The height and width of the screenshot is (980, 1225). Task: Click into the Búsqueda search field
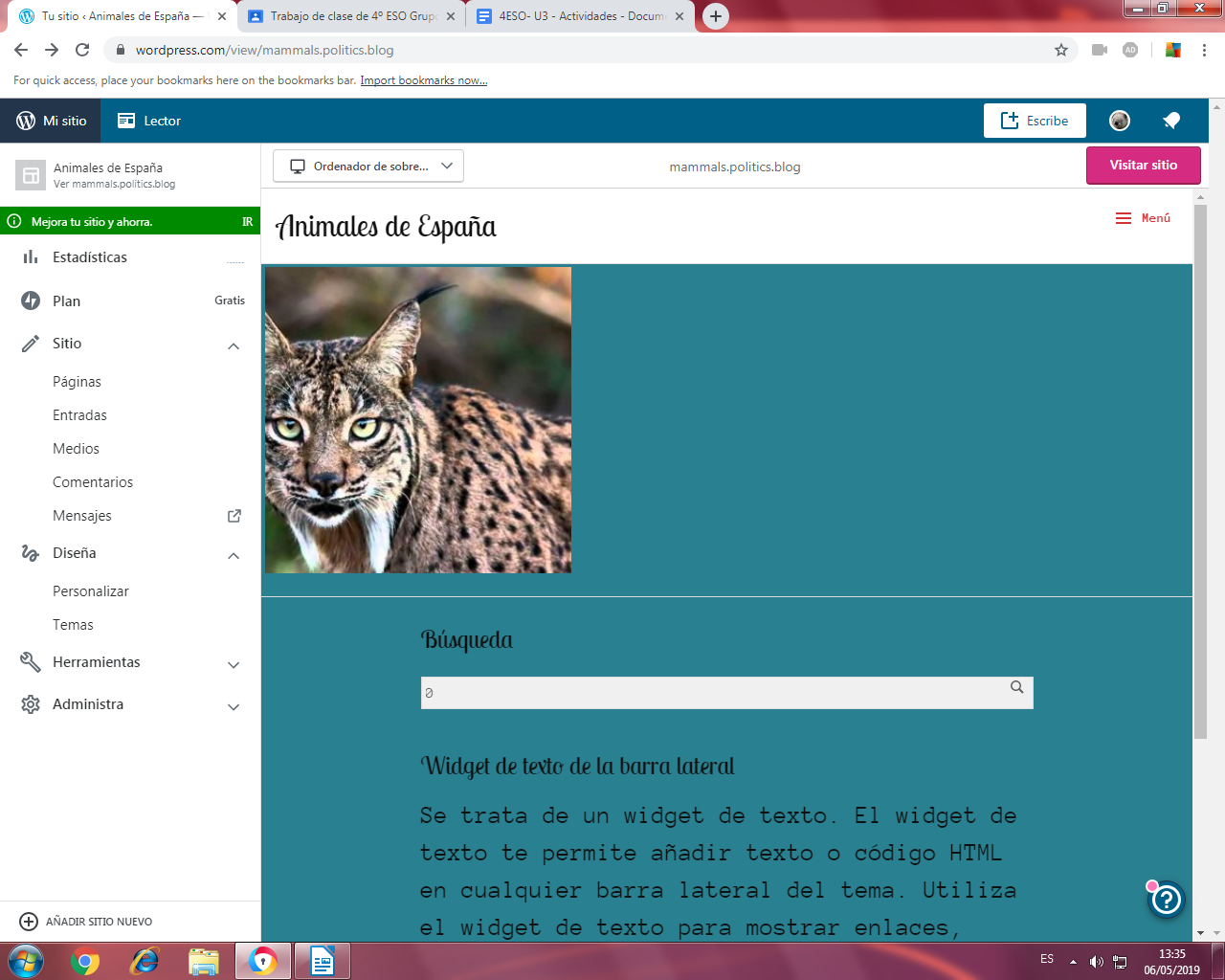click(713, 693)
